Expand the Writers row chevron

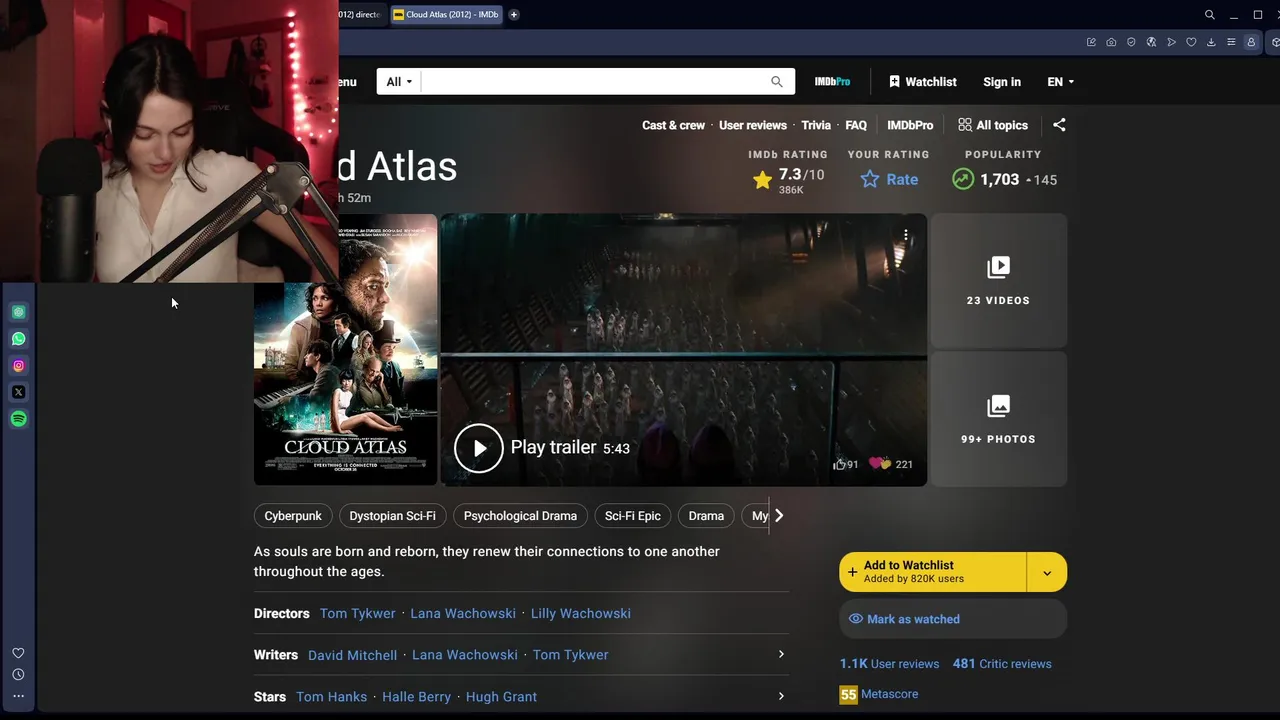(x=781, y=654)
